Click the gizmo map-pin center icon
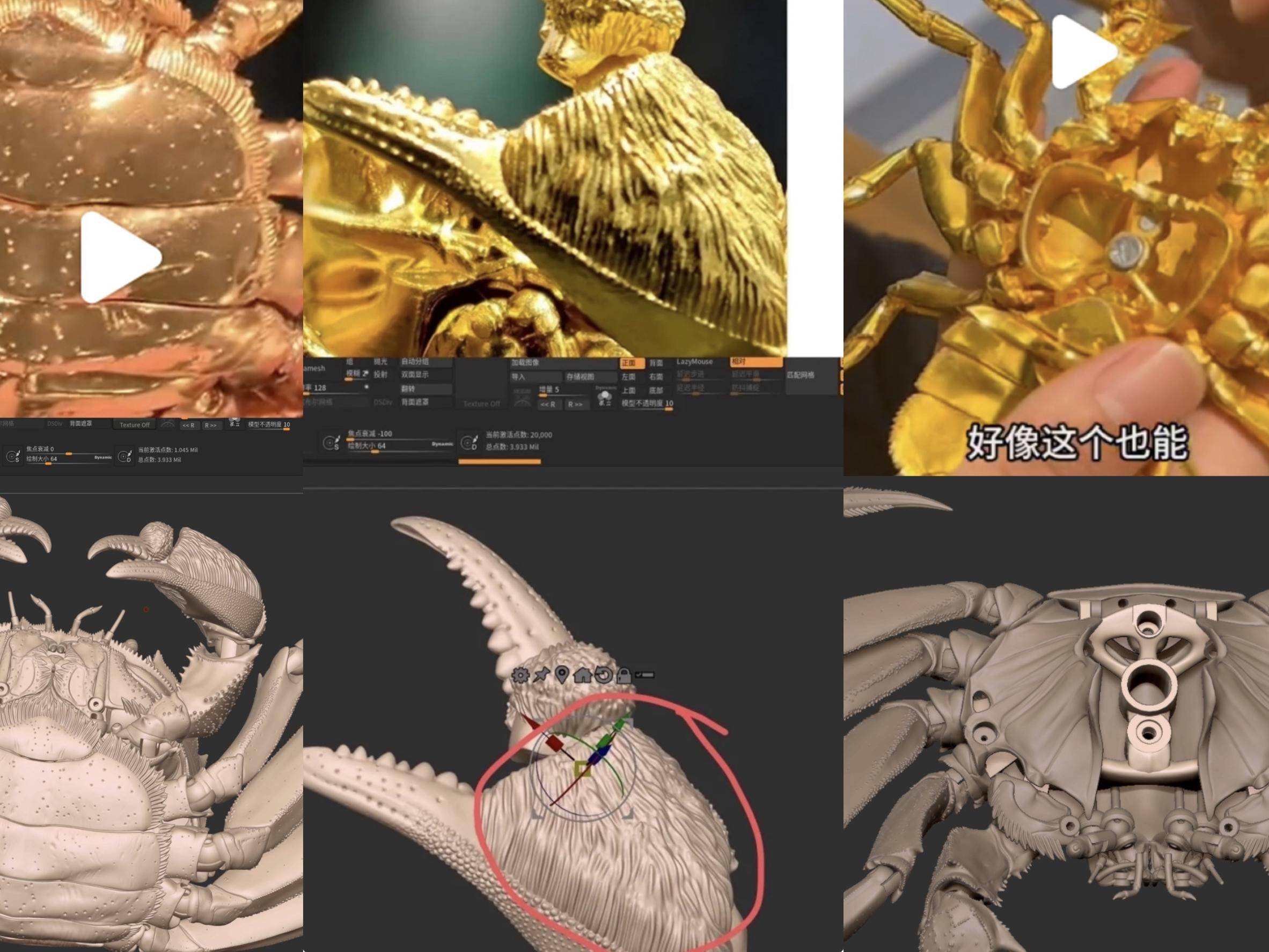Viewport: 1269px width, 952px height. 562,675
